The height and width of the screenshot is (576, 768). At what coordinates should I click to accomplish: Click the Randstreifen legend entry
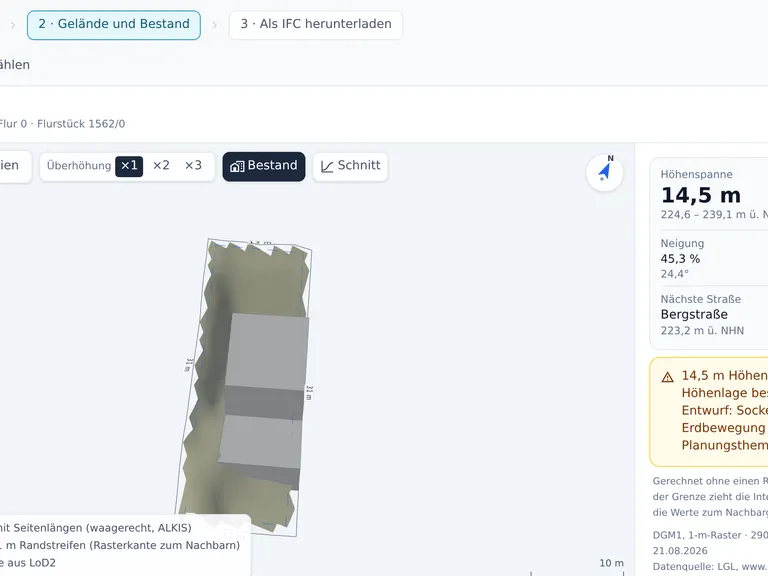[121, 545]
